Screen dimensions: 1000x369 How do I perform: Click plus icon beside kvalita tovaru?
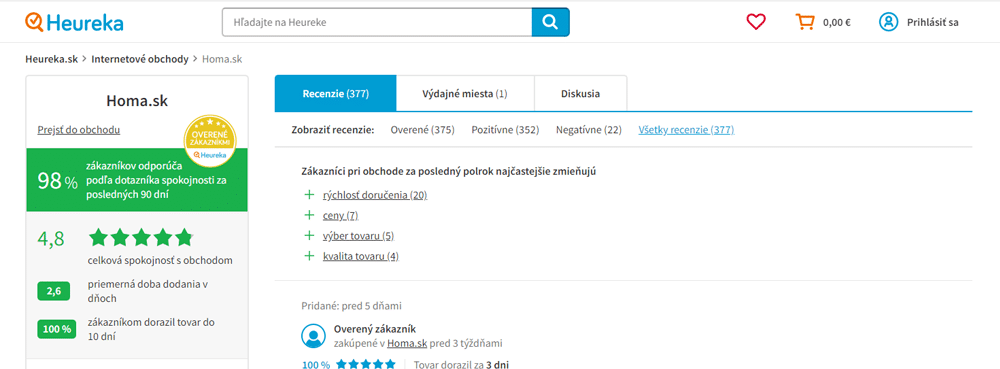[310, 256]
